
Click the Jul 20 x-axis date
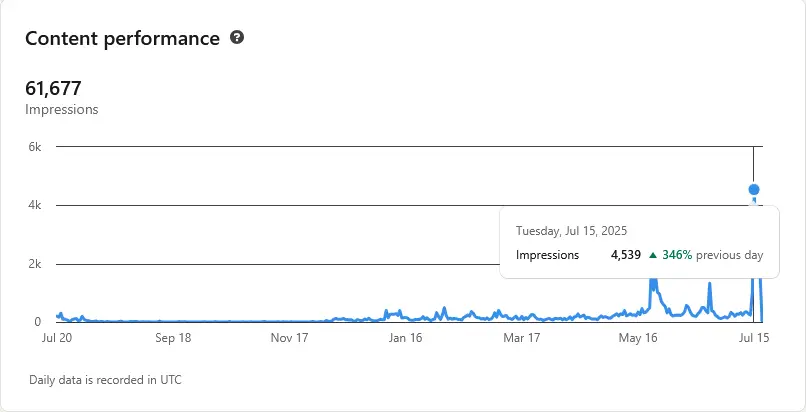point(56,338)
